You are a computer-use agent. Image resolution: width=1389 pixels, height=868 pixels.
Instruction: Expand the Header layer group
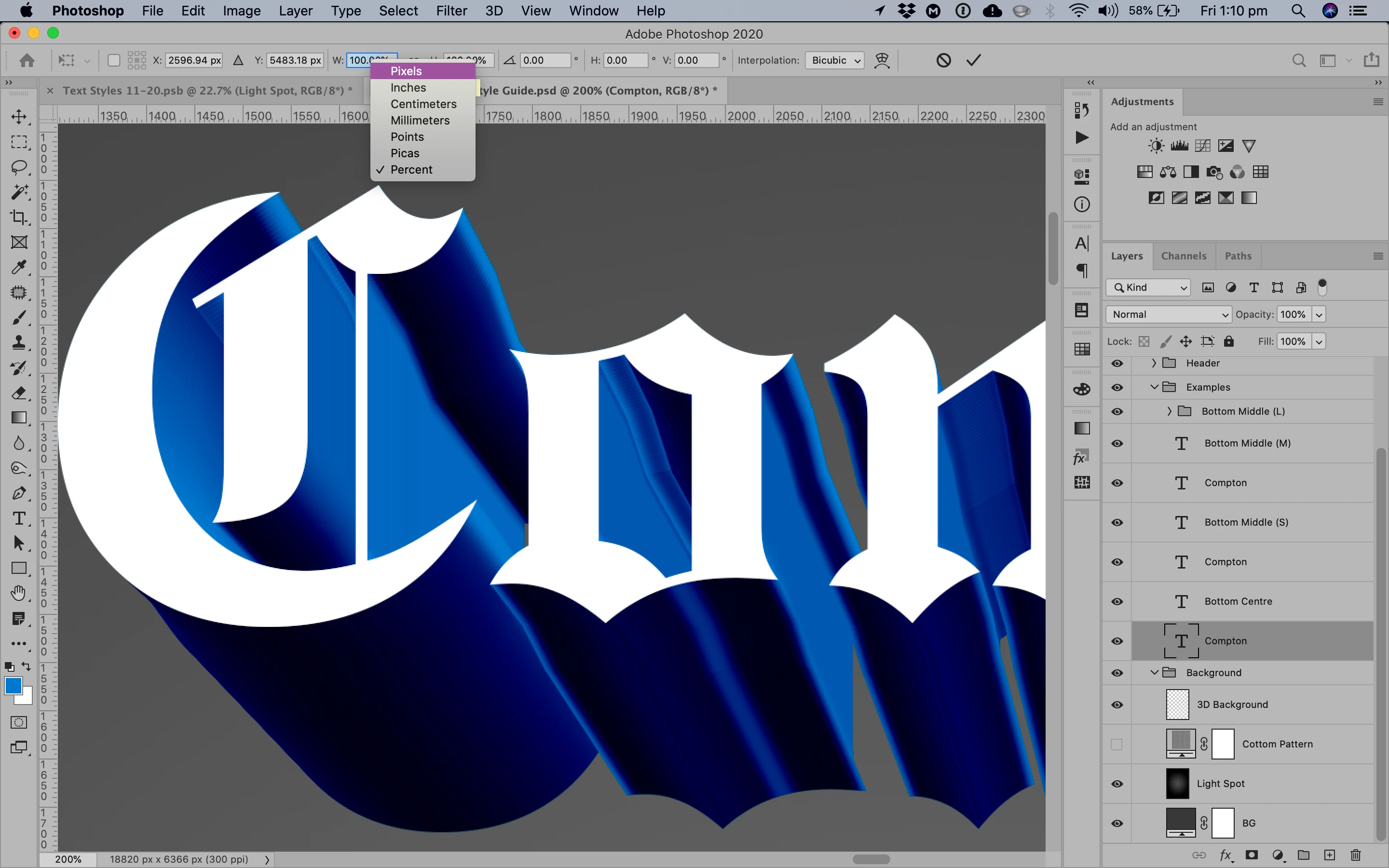coord(1154,363)
